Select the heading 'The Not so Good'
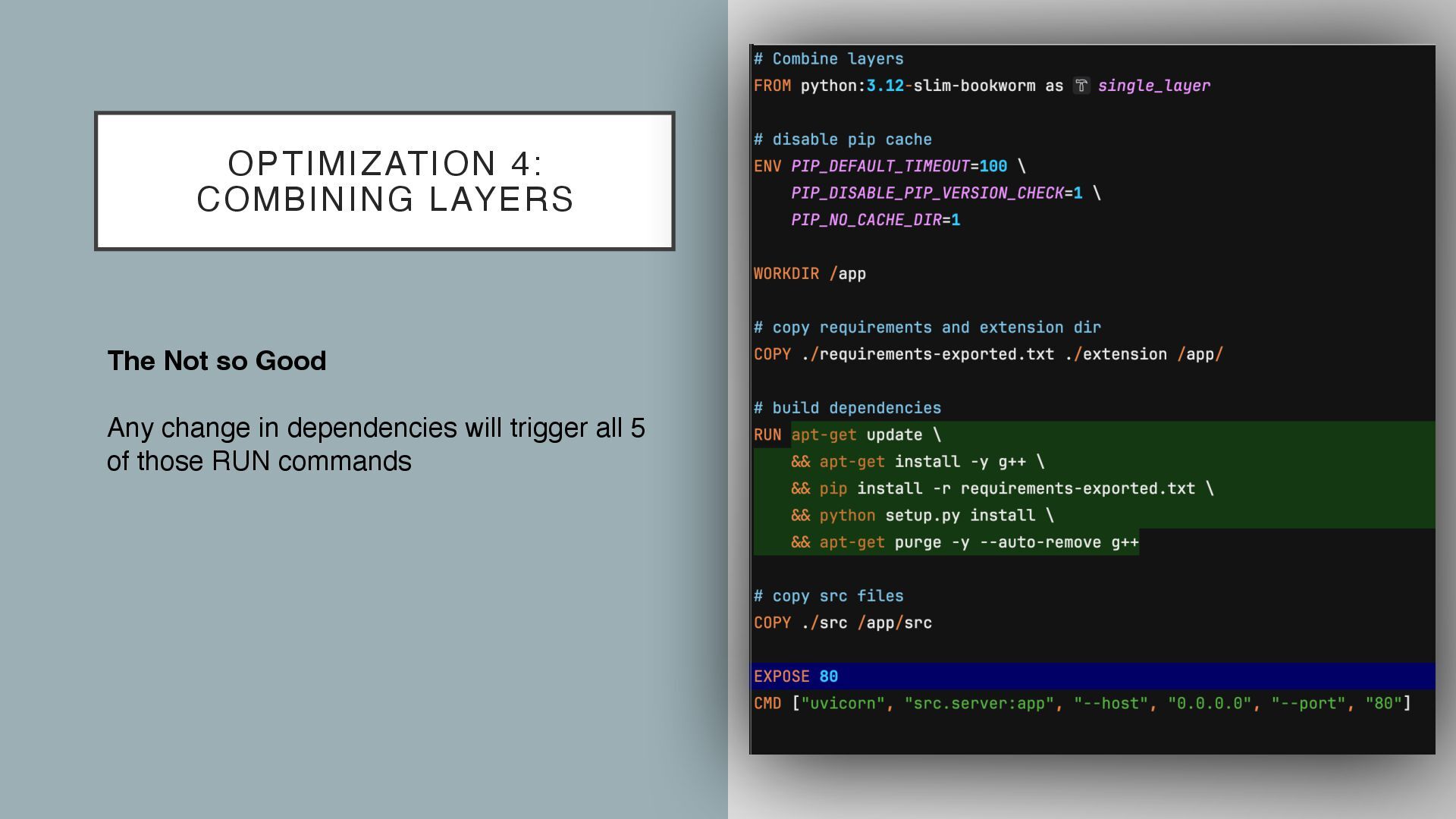1456x819 pixels. click(x=217, y=361)
